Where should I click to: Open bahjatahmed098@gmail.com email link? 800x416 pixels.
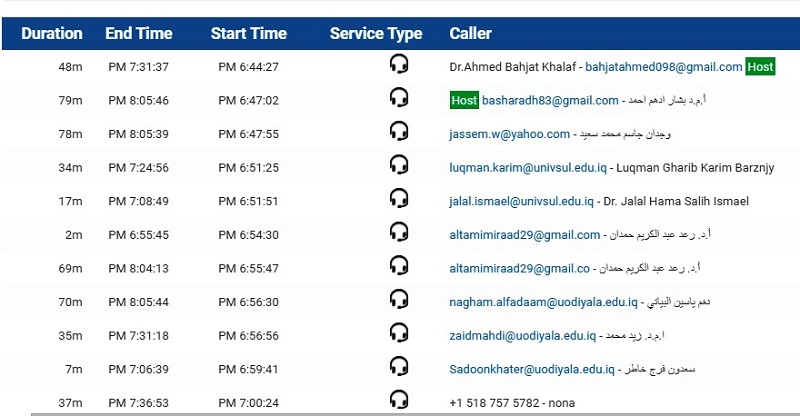click(663, 67)
